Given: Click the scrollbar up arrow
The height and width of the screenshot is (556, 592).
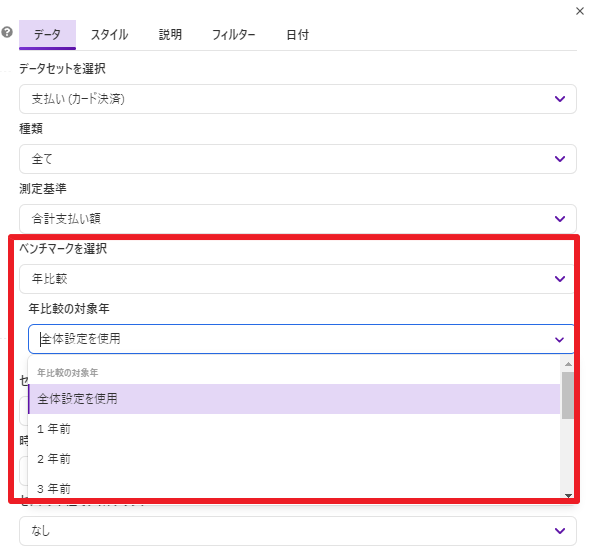Looking at the screenshot, I should (567, 364).
